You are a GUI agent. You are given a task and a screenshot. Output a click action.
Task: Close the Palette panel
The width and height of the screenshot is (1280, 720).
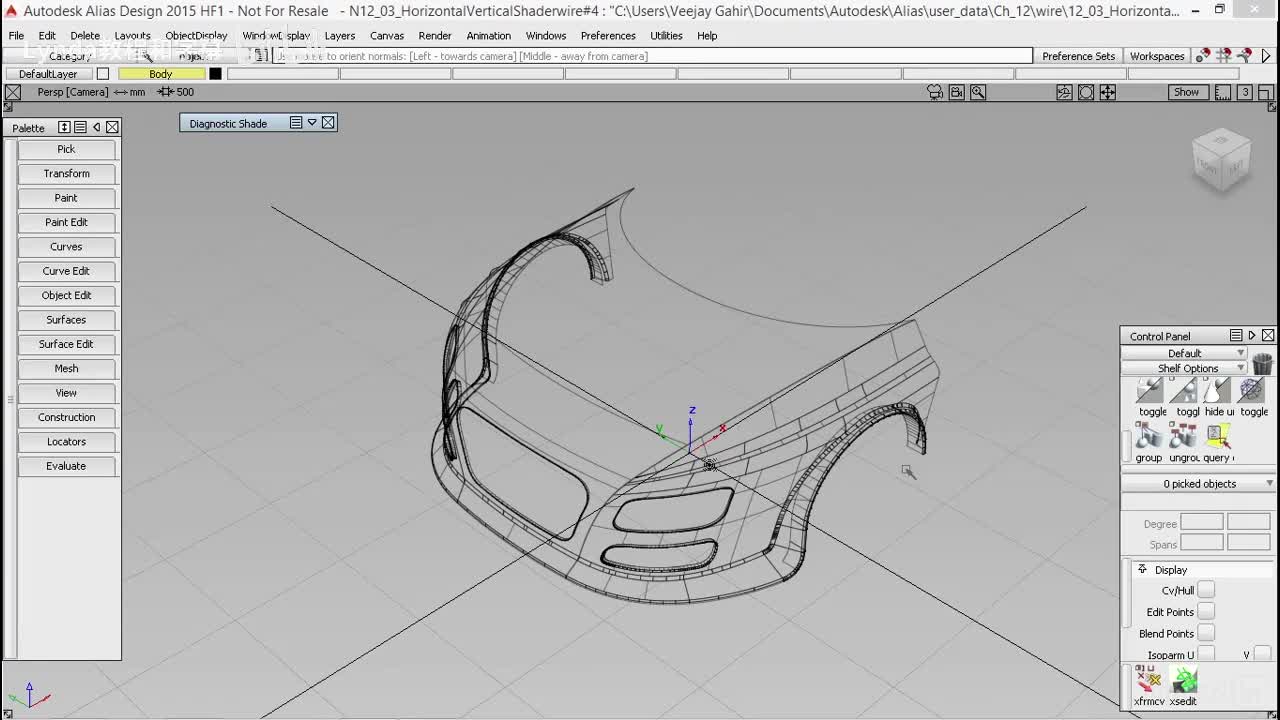coord(112,127)
